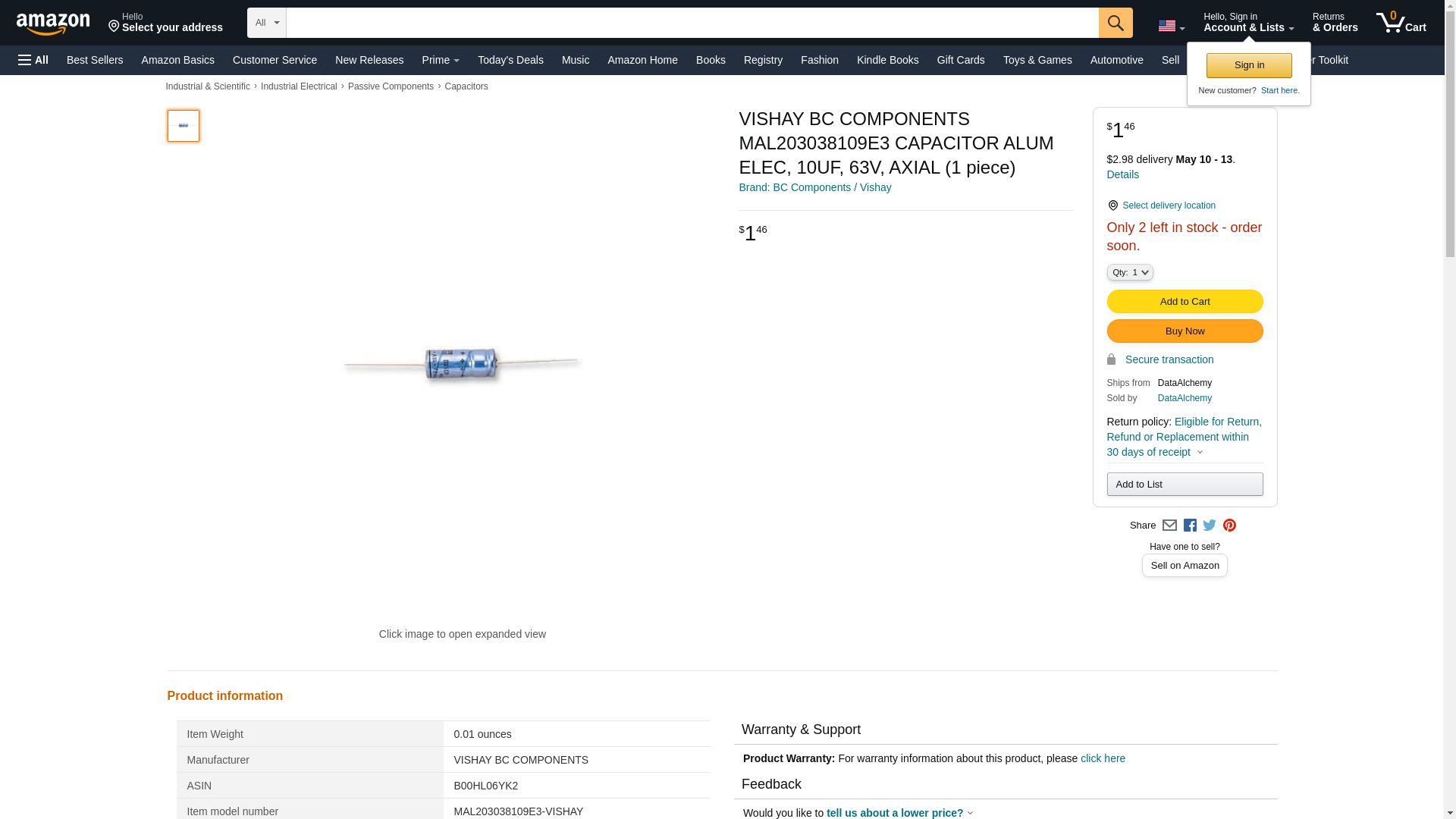1456x819 pixels.
Task: Open the All hamburger menu
Action: 33,60
